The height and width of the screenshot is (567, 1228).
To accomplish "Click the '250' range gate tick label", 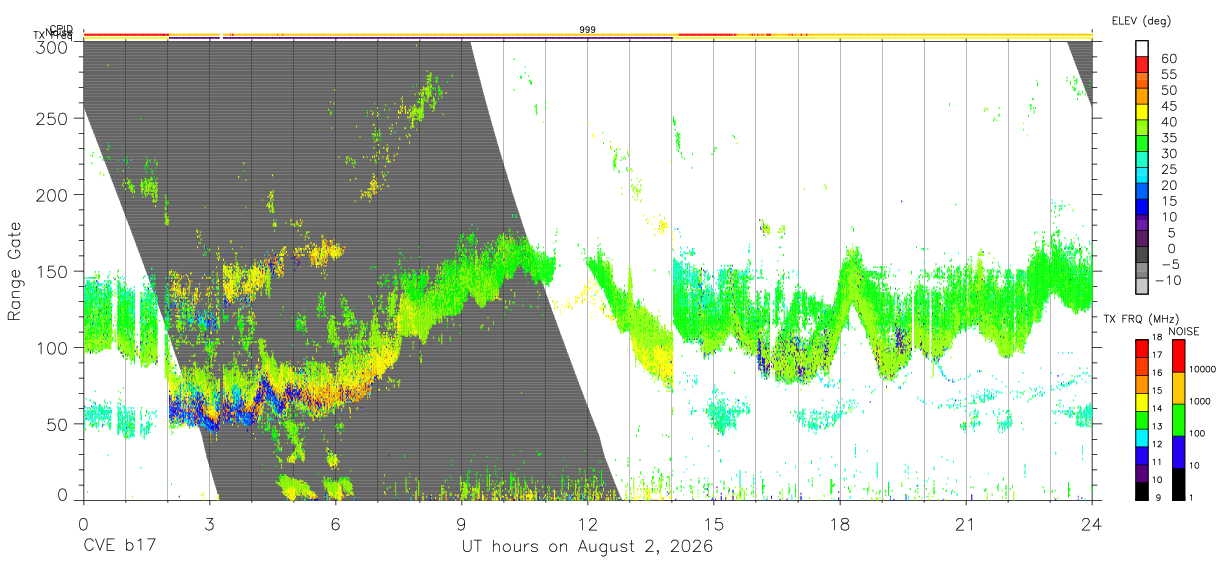I will 52,118.
